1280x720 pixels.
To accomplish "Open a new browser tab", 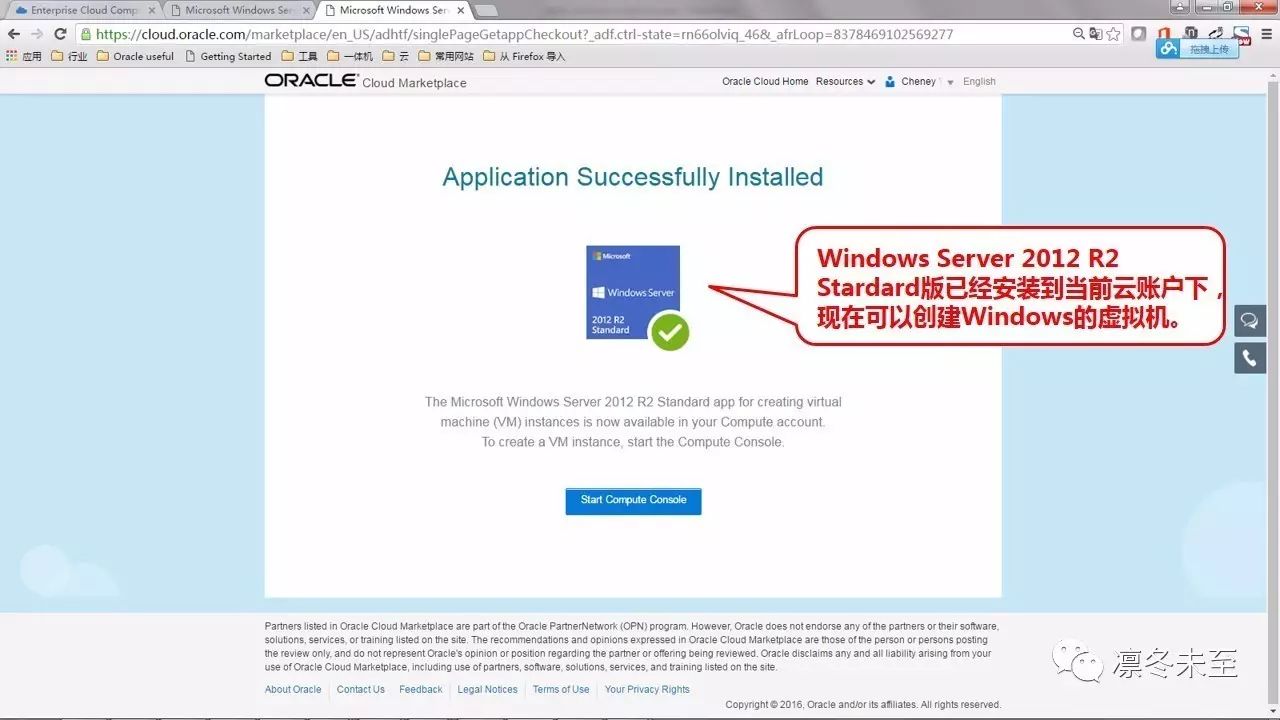I will click(x=486, y=11).
